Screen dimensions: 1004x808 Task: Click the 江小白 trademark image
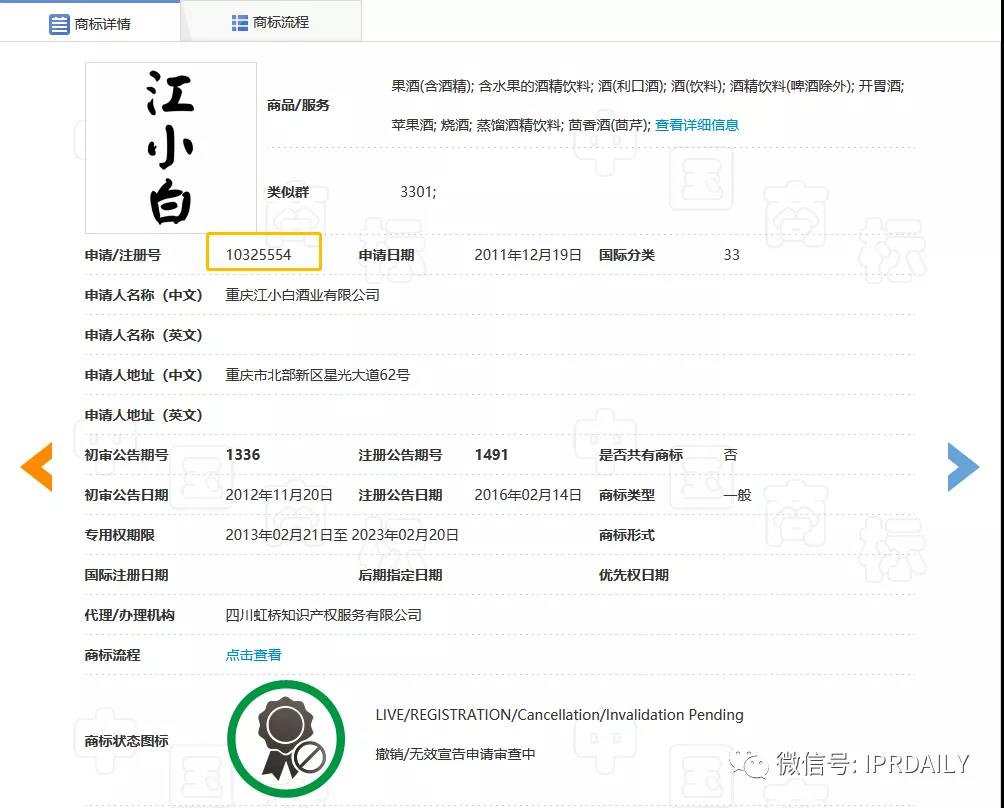coord(171,148)
